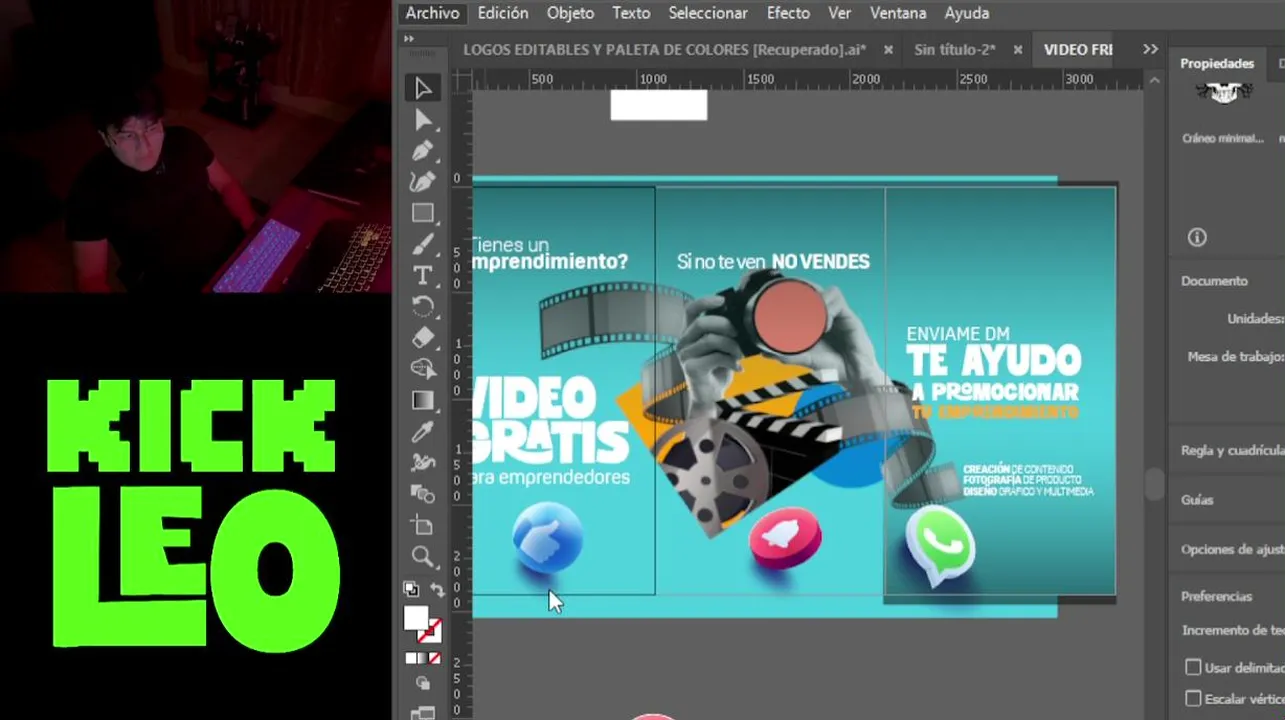Select the Rectangle tool

pos(423,213)
